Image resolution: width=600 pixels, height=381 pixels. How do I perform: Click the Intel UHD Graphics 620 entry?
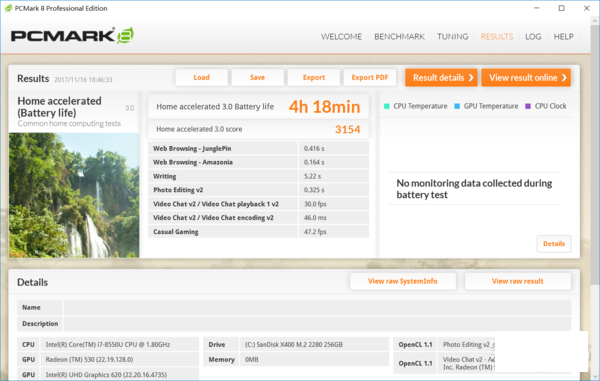pyautogui.click(x=106, y=374)
